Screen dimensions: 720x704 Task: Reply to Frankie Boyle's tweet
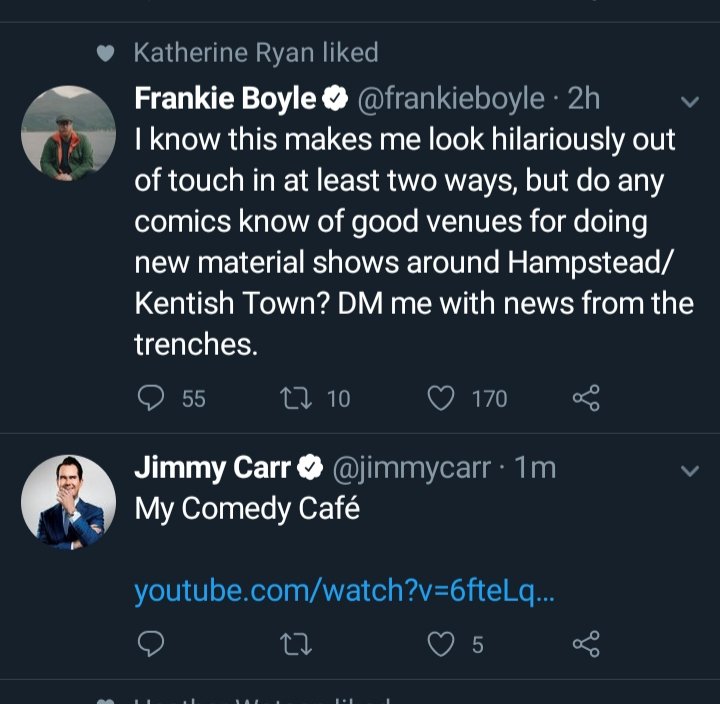(151, 398)
